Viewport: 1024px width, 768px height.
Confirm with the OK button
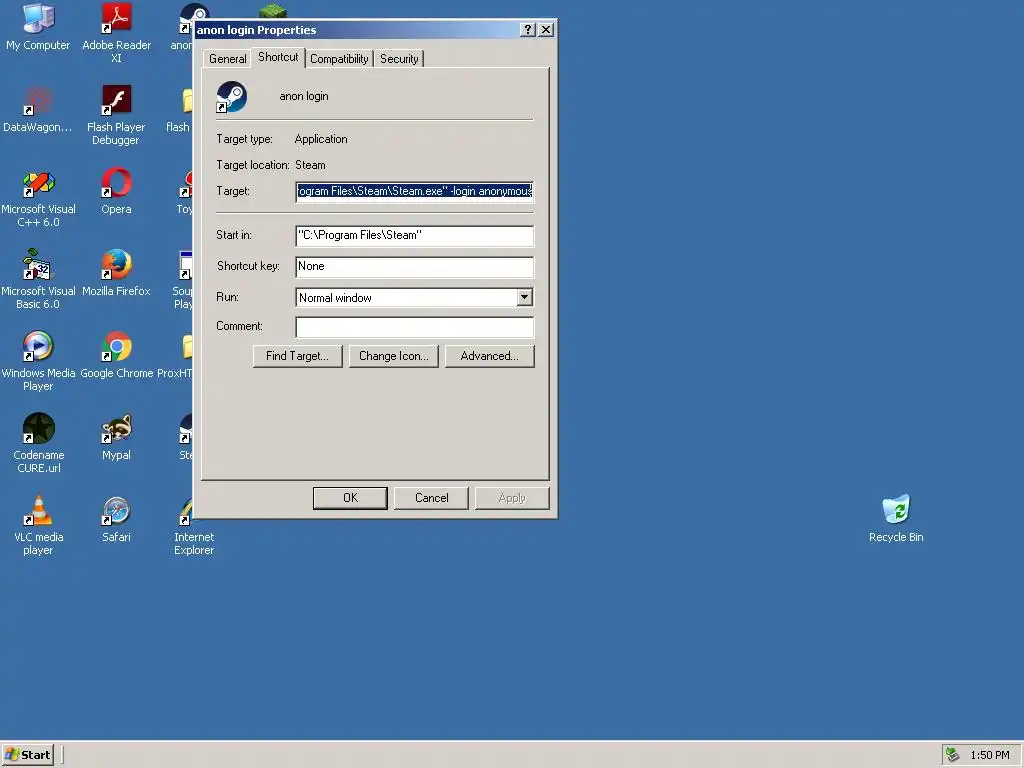tap(350, 498)
